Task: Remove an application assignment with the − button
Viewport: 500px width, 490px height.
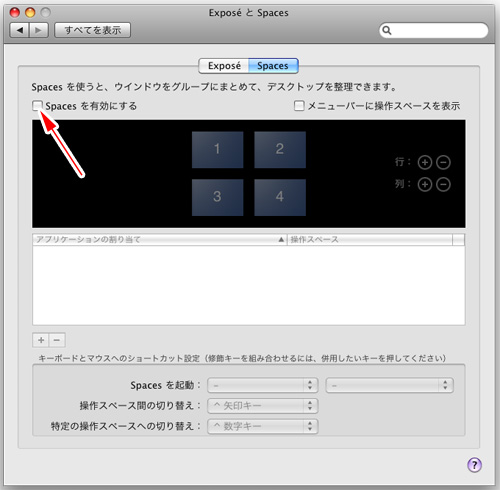Action: [57, 340]
